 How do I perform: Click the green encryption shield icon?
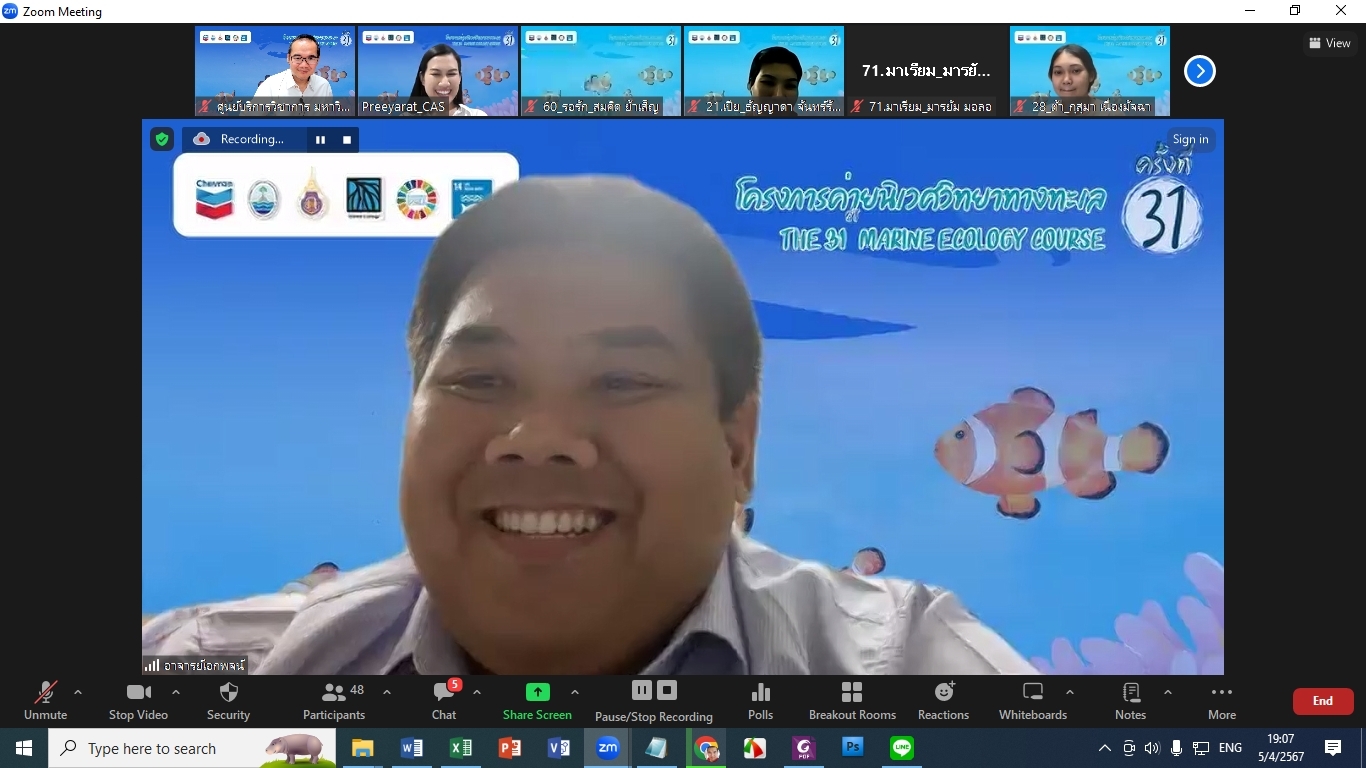click(162, 139)
